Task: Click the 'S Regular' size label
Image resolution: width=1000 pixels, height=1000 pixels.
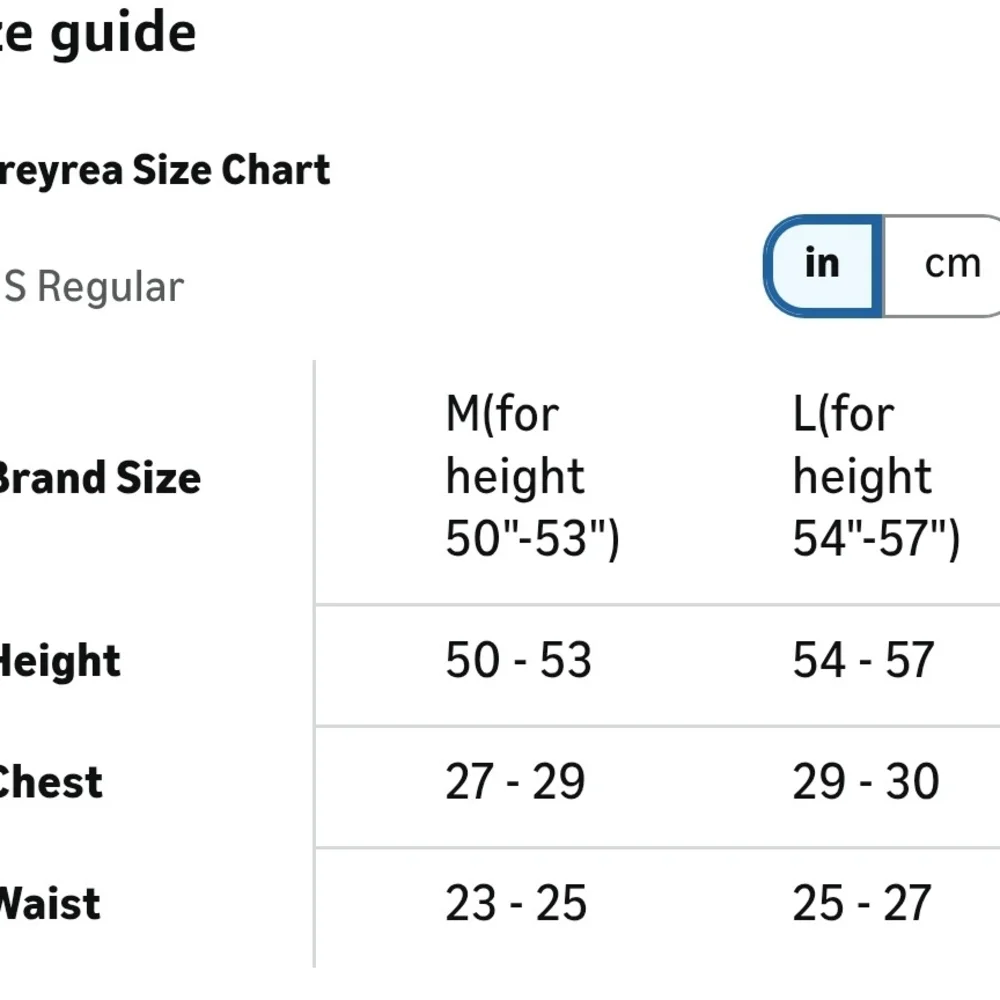Action: (x=93, y=286)
